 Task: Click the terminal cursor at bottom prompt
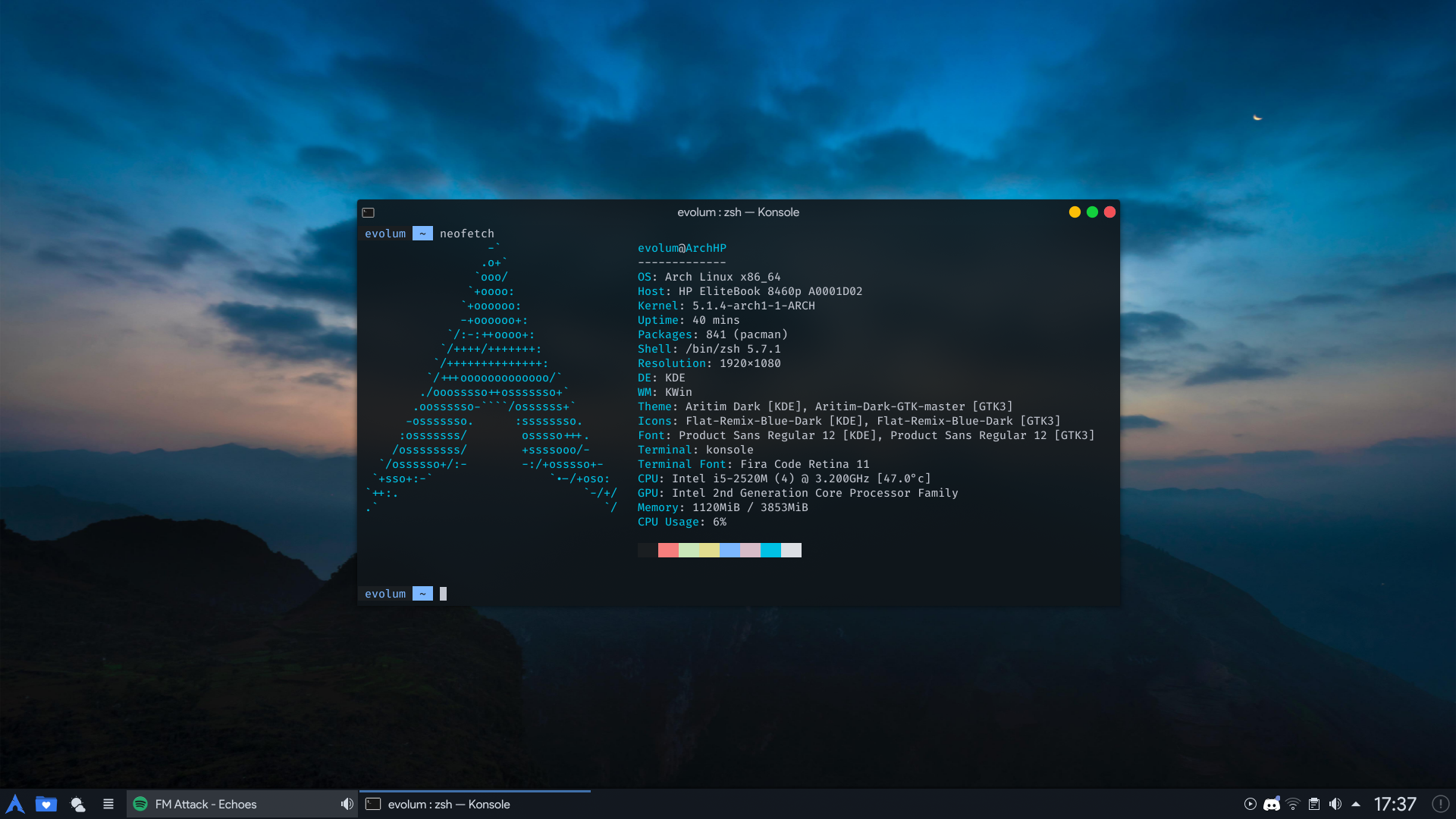(x=443, y=594)
